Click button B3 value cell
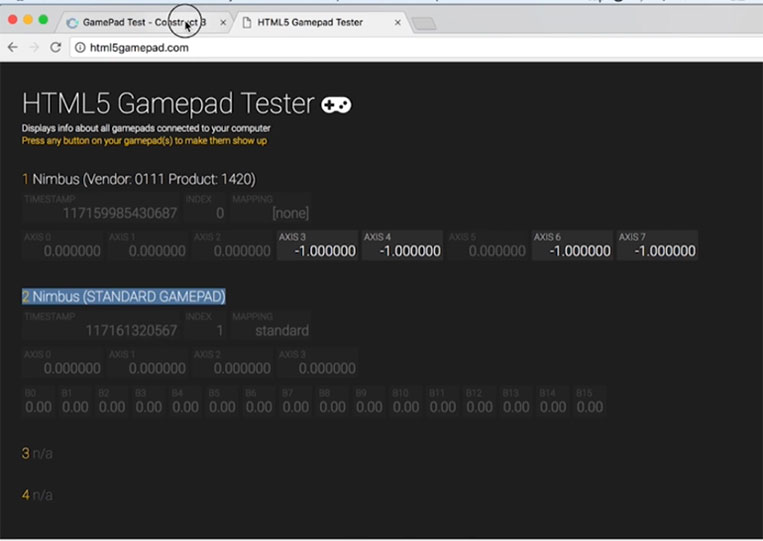This screenshot has width=763, height=541. [149, 402]
